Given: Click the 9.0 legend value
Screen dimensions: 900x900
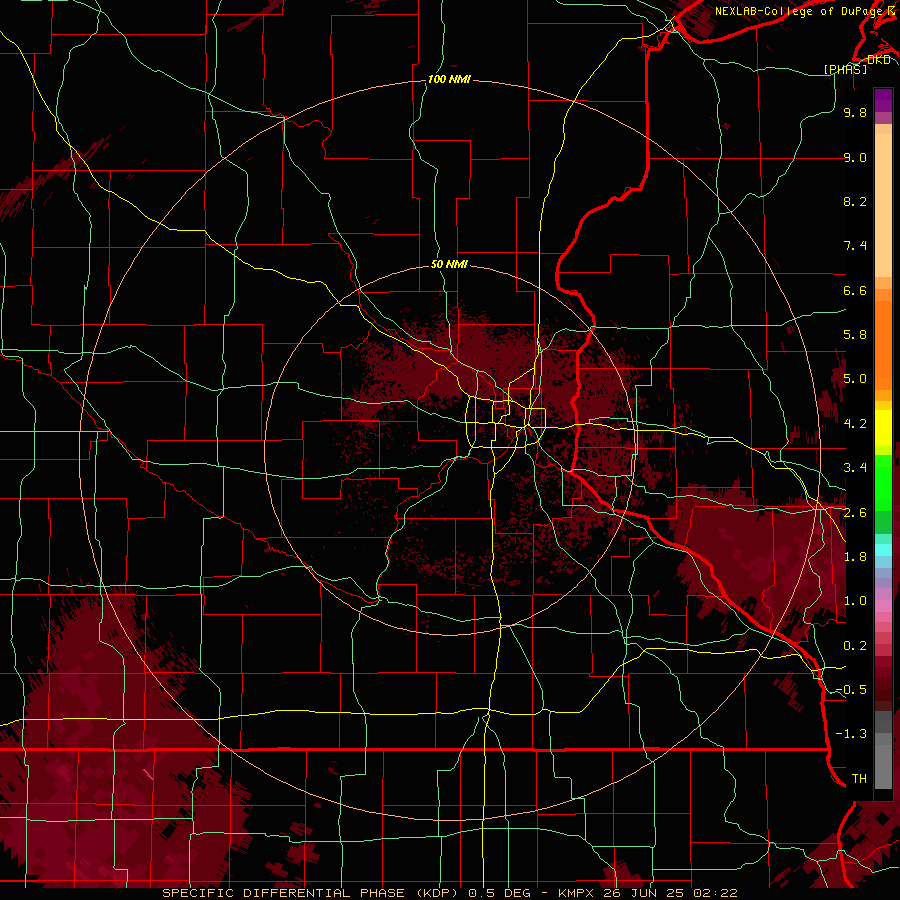Looking at the screenshot, I should pos(855,157).
